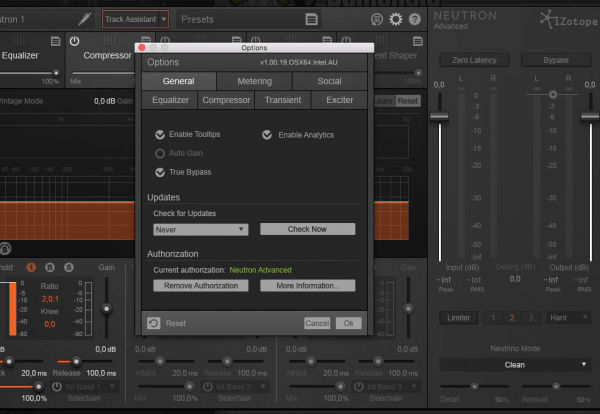
Task: Open the Exciter options tab
Action: pyautogui.click(x=339, y=100)
